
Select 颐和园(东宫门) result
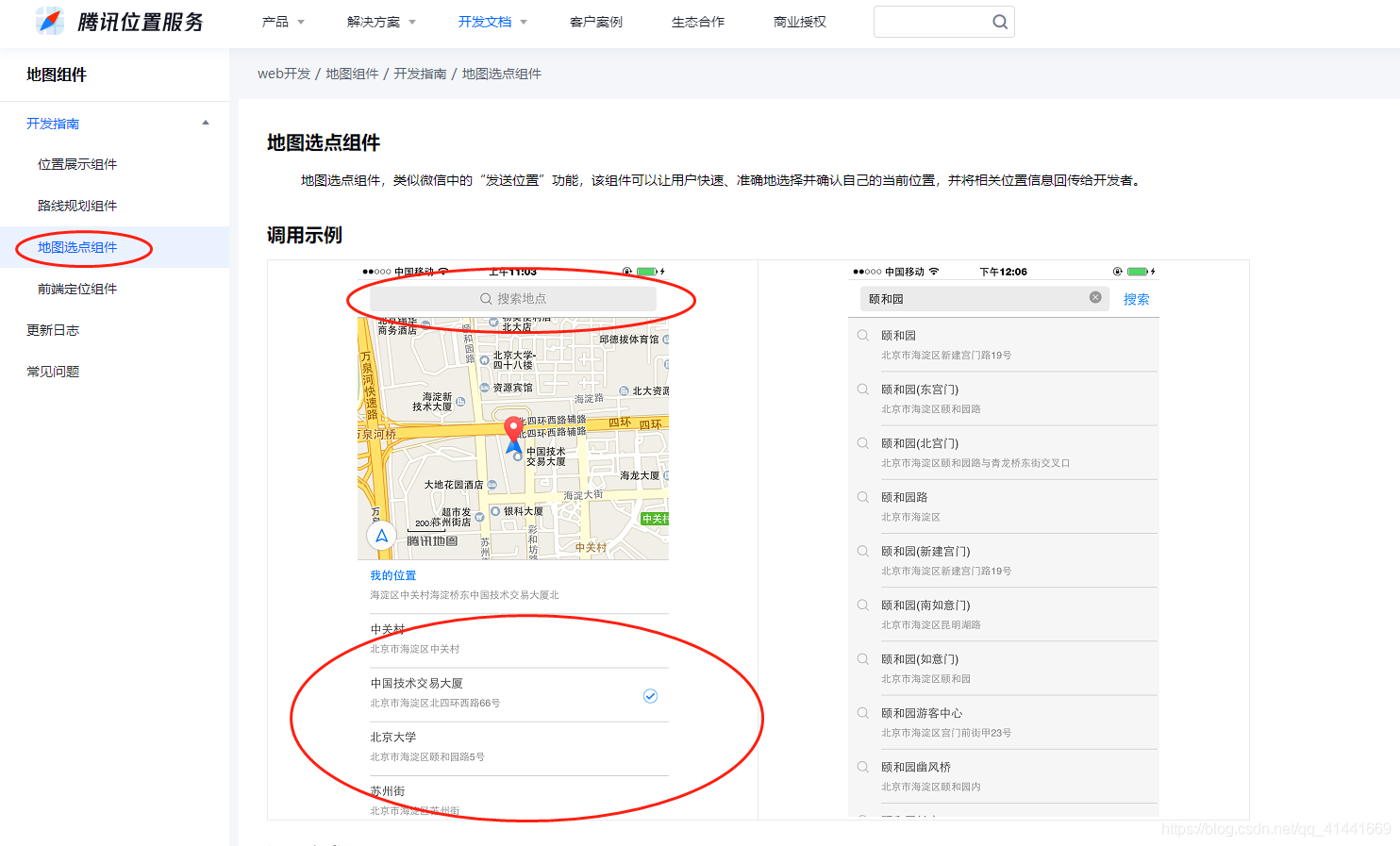(1004, 399)
